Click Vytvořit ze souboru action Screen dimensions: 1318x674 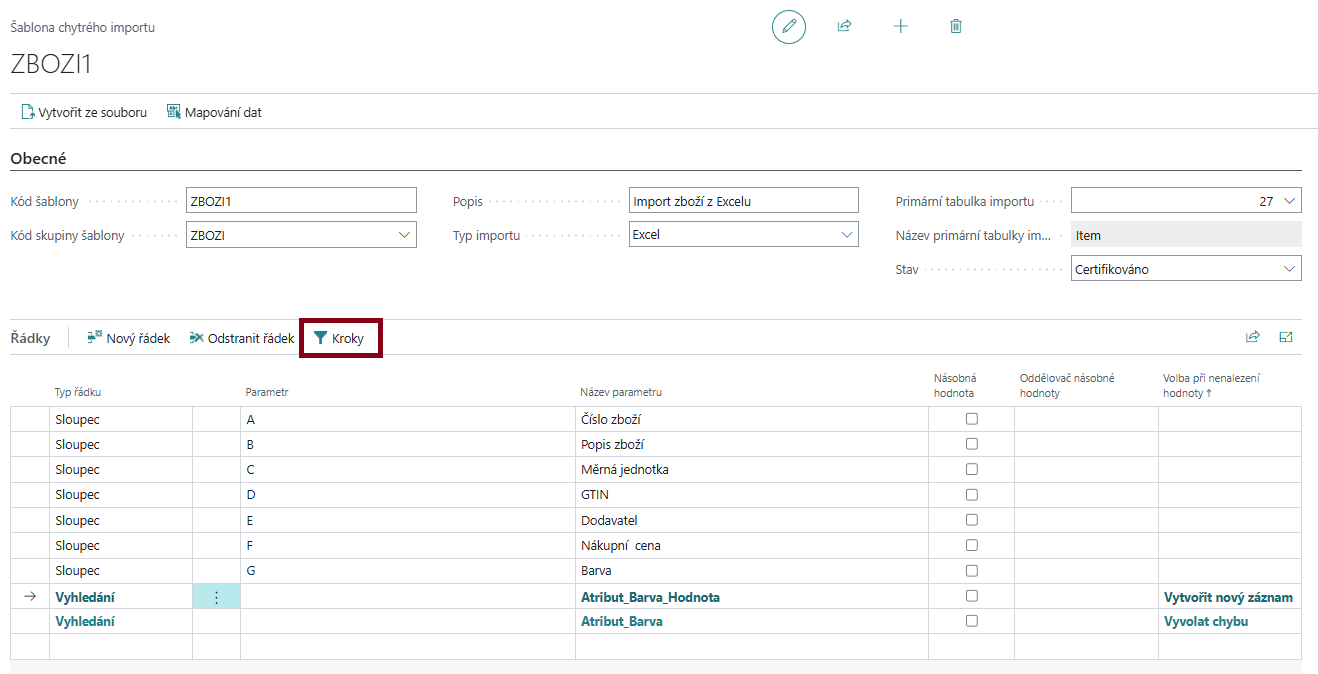pos(84,113)
